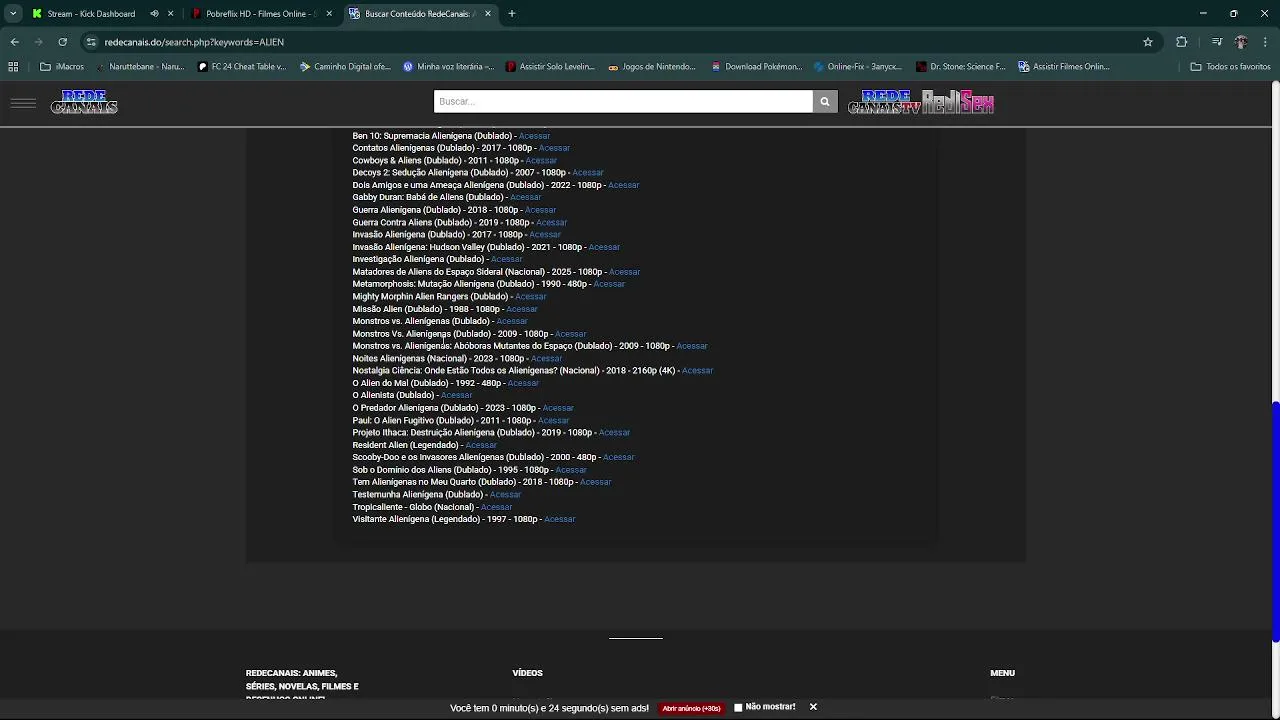Viewport: 1280px width, 720px height.
Task: Click the VÍDEOS footer heading
Action: point(527,673)
